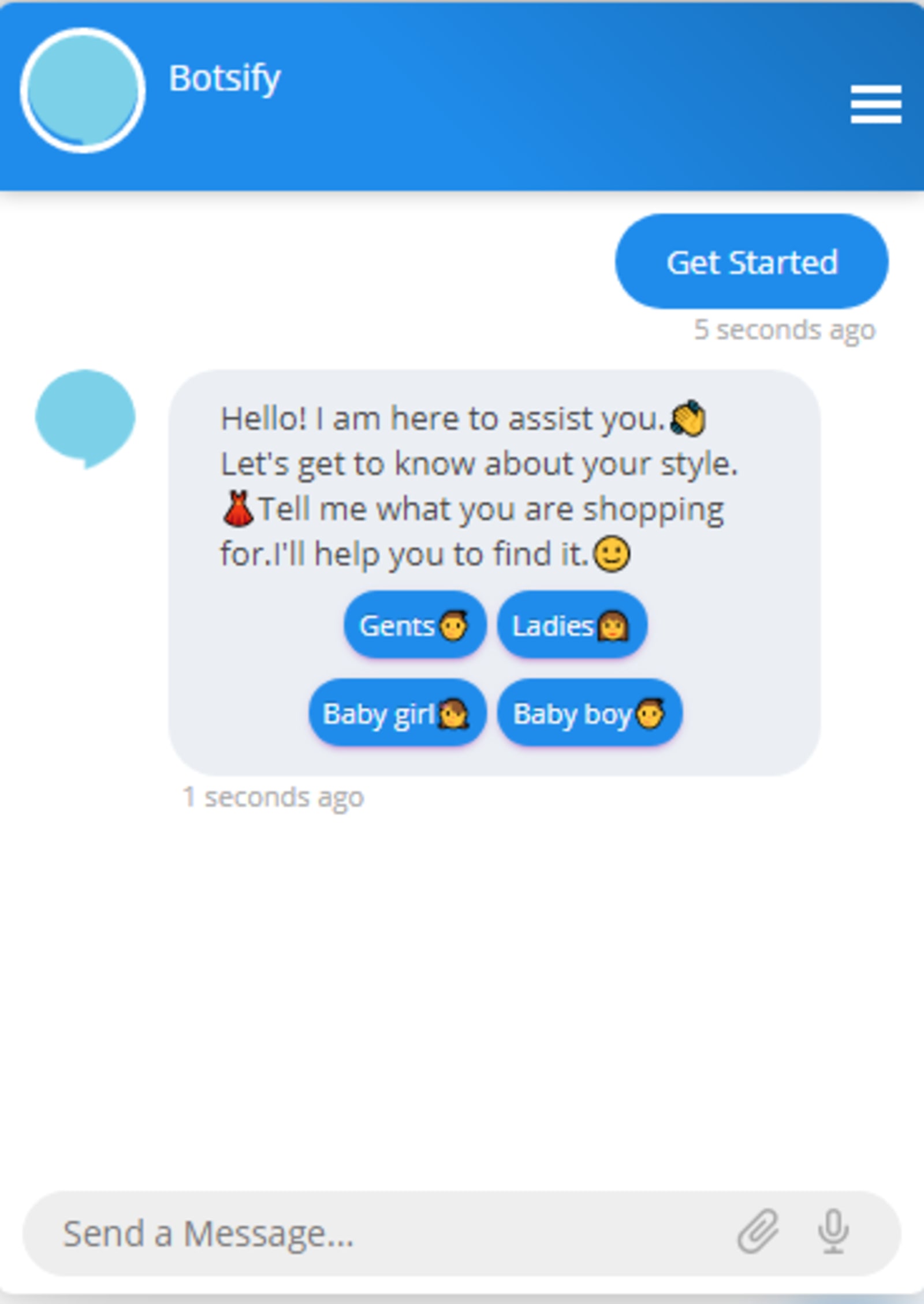Click the bot's speech bubble avatar beside the message
The width and height of the screenshot is (924, 1304).
(x=85, y=419)
